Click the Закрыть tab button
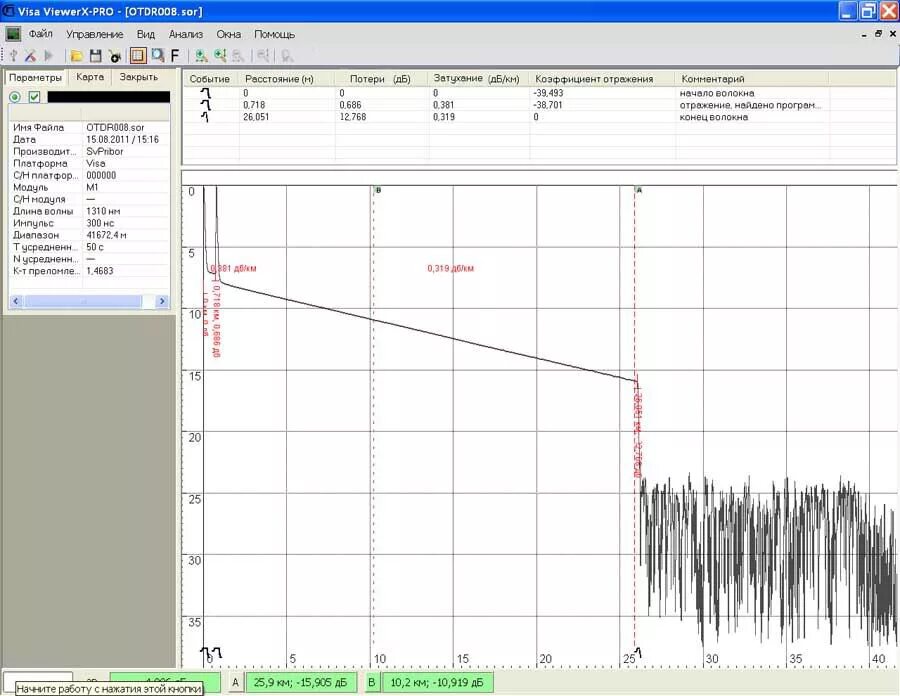 click(138, 77)
